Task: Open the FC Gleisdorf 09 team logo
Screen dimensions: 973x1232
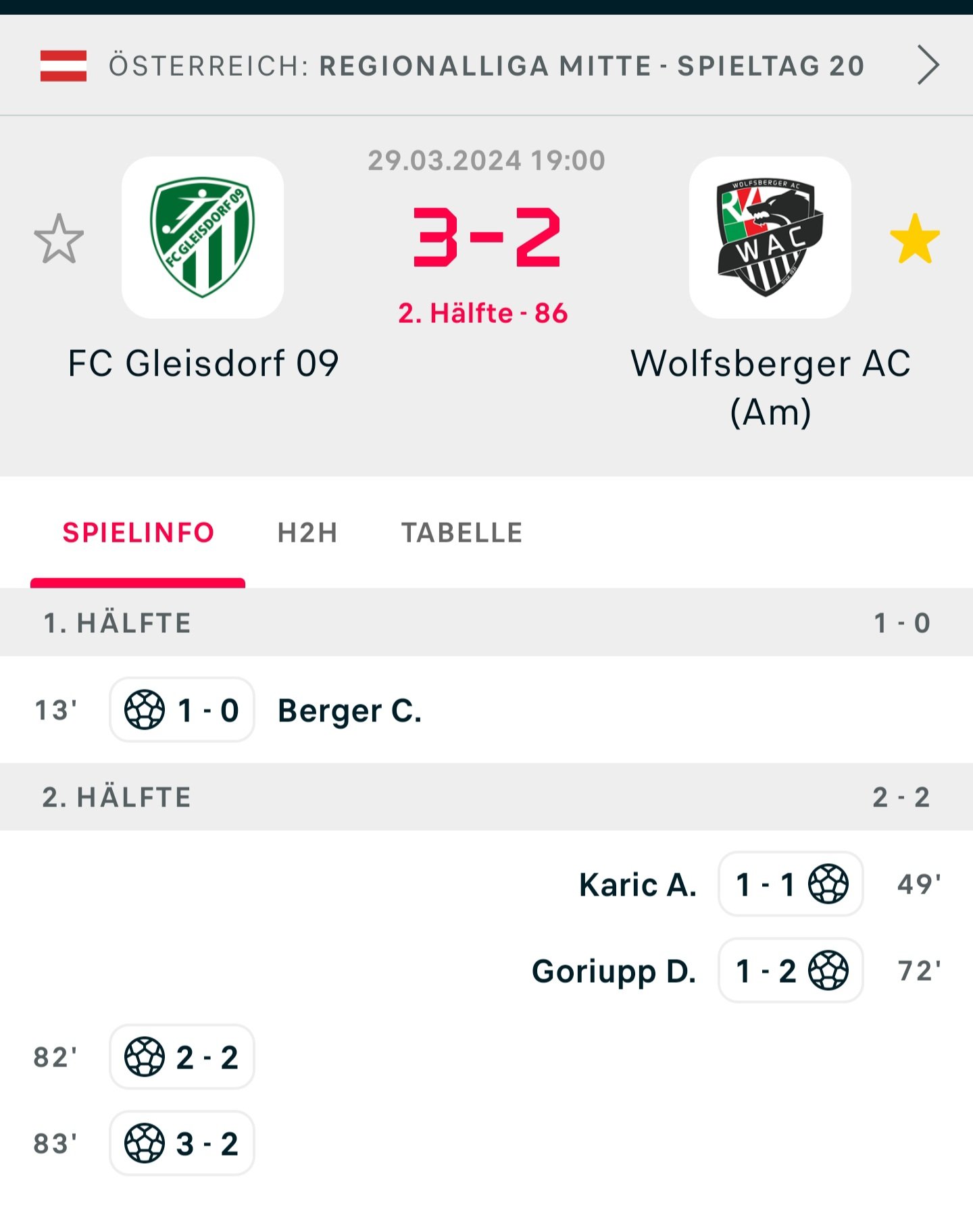Action: pos(203,237)
